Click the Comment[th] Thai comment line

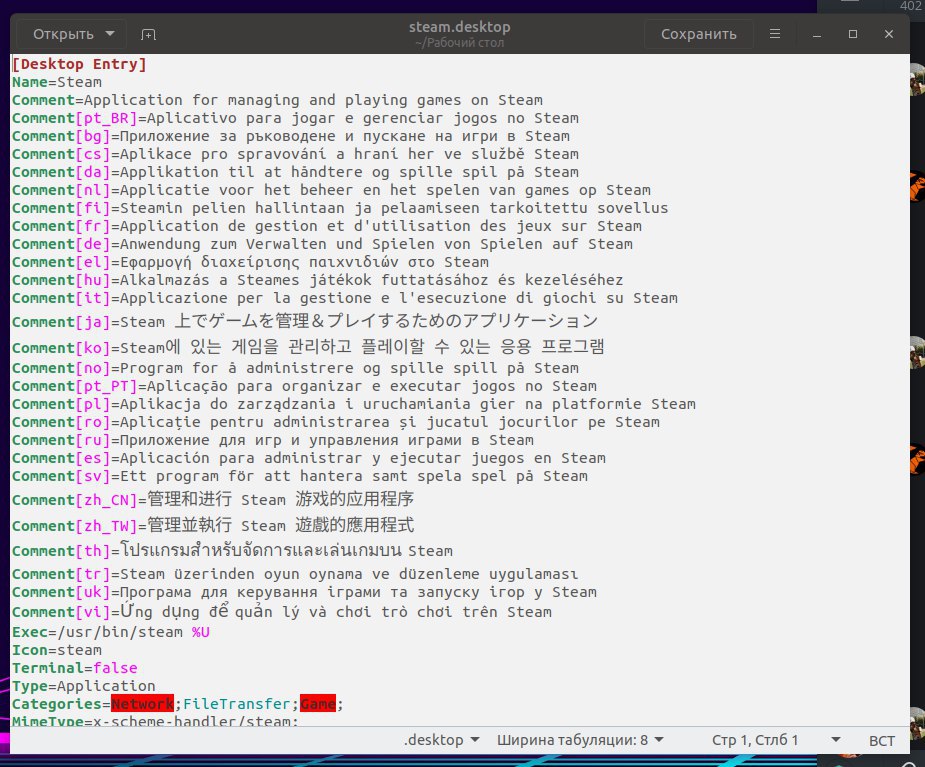click(232, 550)
